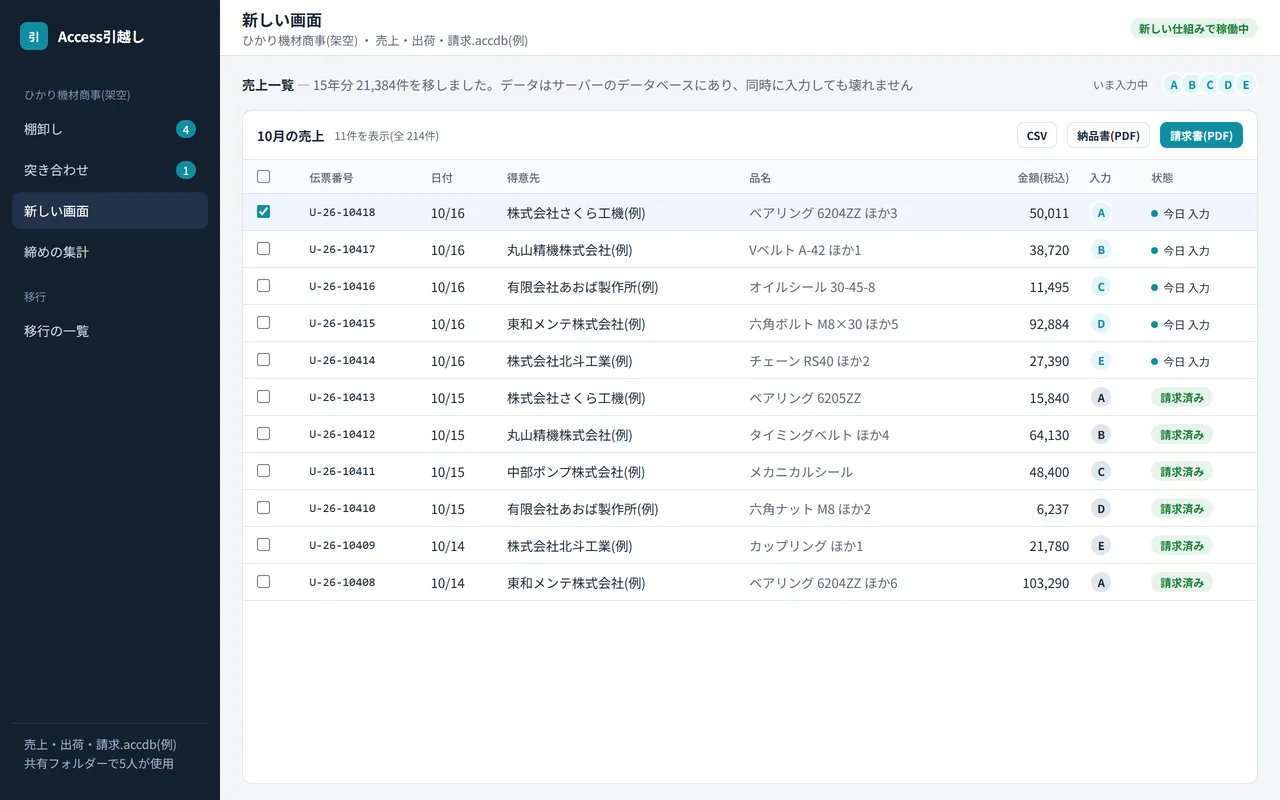Viewport: 1280px width, 800px height.
Task: Click user avatar E in いま入力中
Action: tap(1246, 85)
